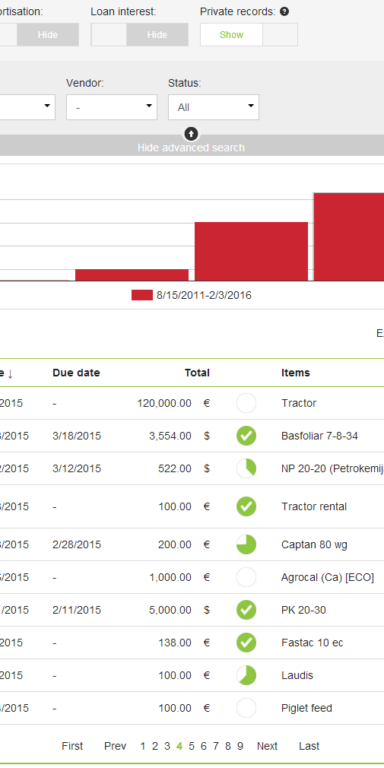Click the partial payment icon for NP 20-20
The image size is (384, 768).
(246, 469)
